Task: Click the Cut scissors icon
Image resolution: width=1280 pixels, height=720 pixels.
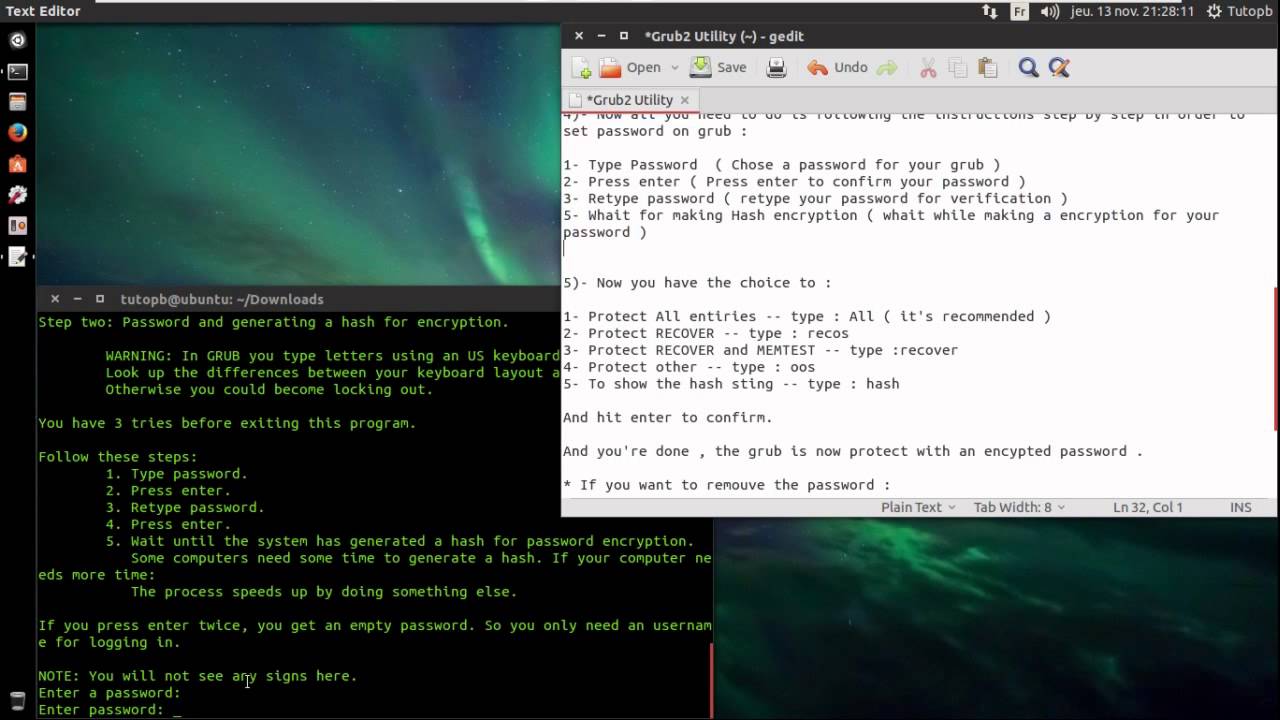Action: point(928,68)
